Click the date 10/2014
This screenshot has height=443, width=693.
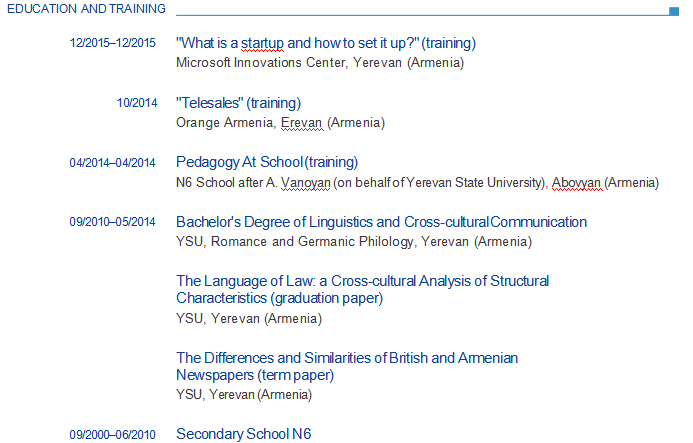tap(137, 103)
